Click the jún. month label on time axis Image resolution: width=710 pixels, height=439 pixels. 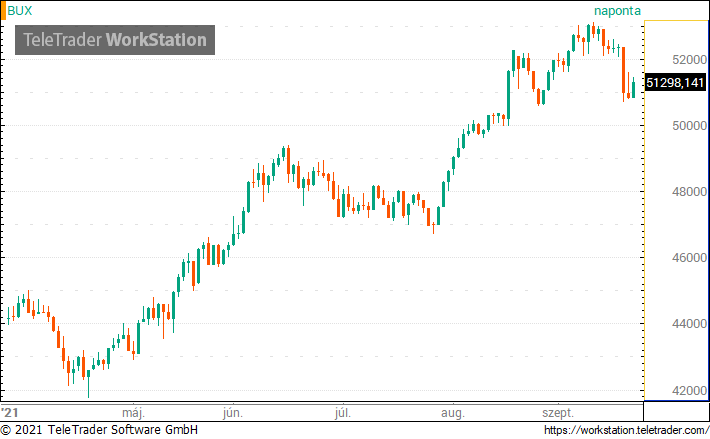[233, 413]
